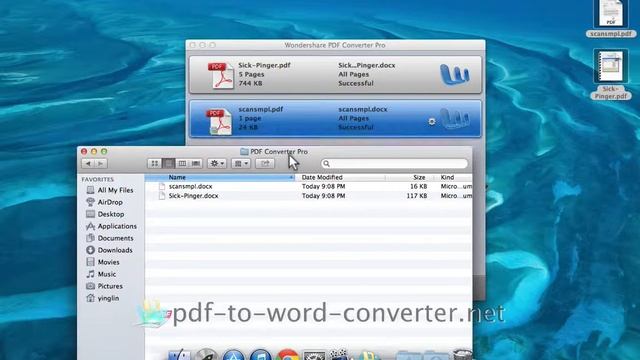Open the Finder action gear menu
640x360 pixels.
(217, 164)
